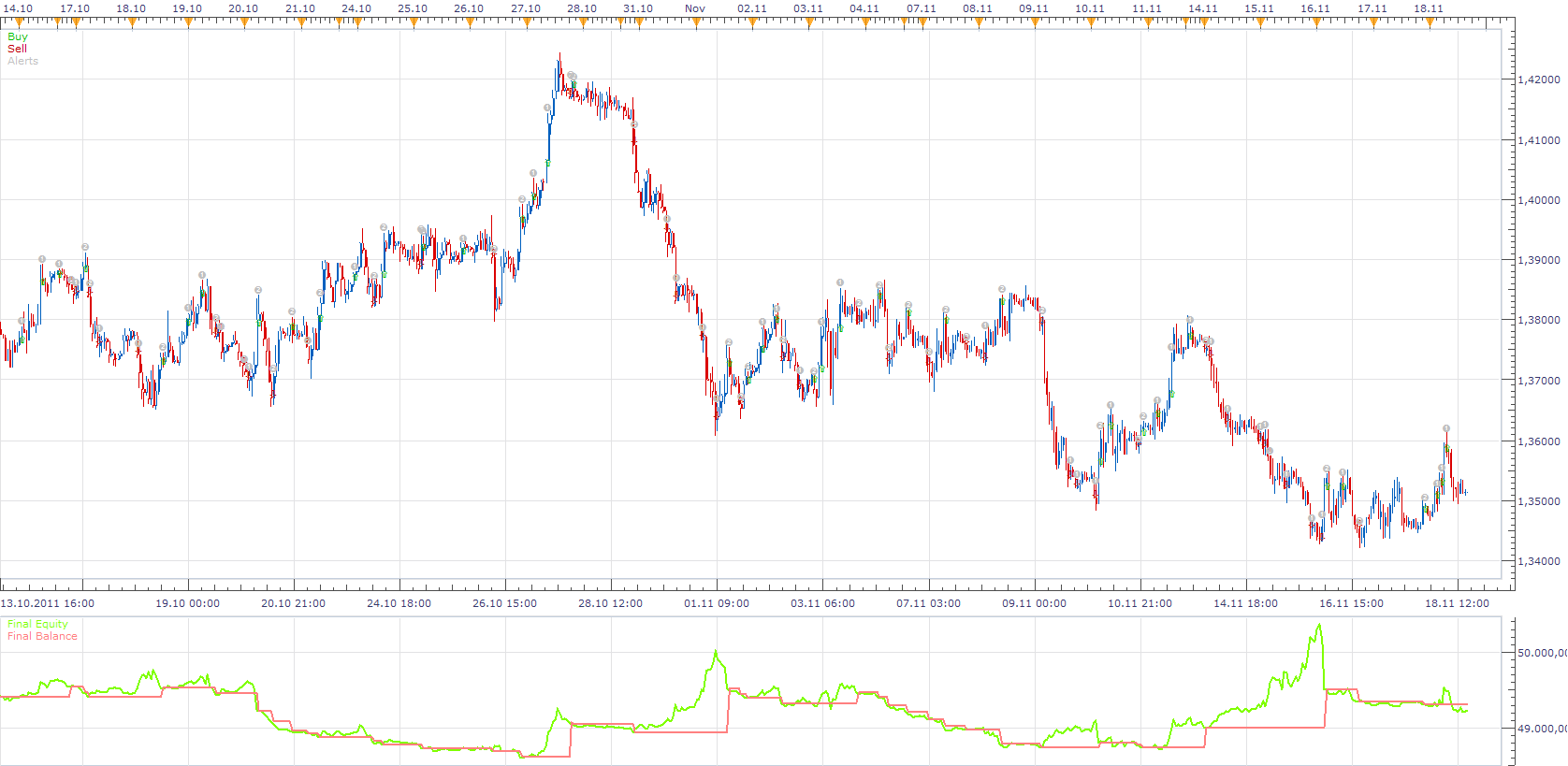Click the orange marker under 08.11
Image resolution: width=1568 pixels, height=766 pixels.
pyautogui.click(x=979, y=22)
